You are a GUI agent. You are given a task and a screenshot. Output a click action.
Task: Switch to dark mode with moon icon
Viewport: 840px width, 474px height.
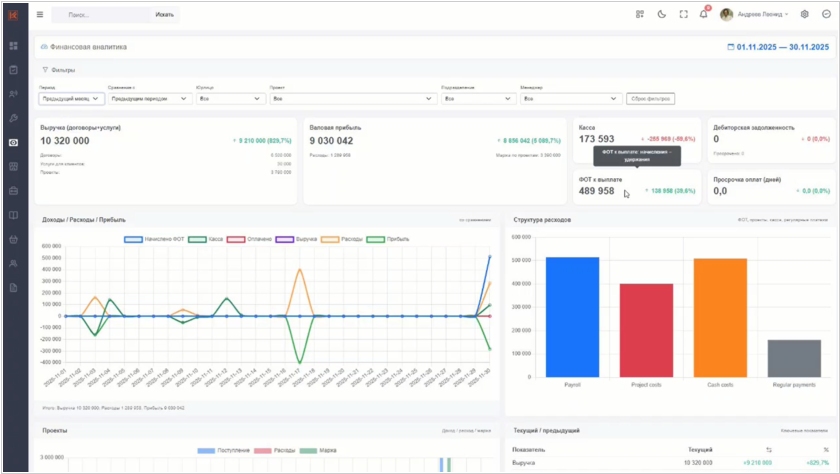pos(661,15)
